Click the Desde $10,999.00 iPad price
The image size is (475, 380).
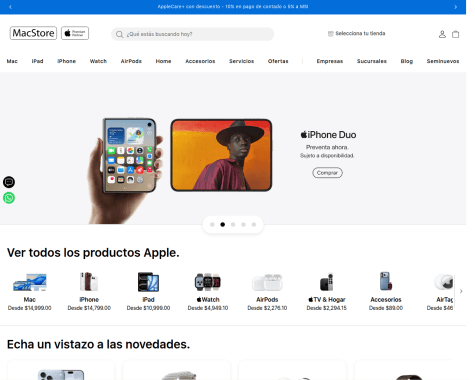[148, 308]
